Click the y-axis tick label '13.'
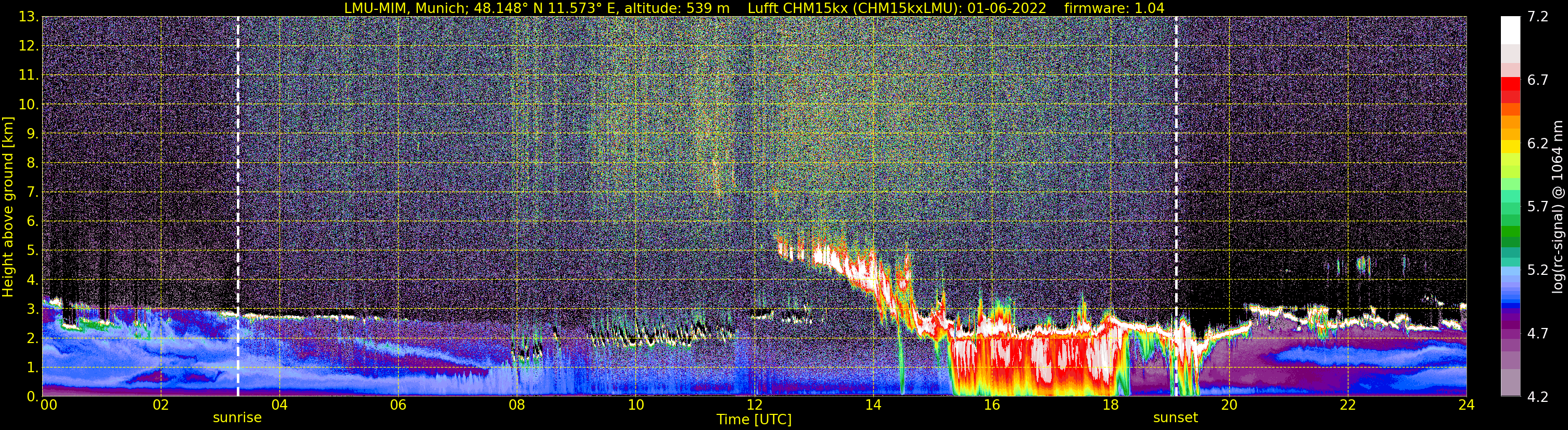Image resolution: width=1568 pixels, height=430 pixels. click(29, 17)
